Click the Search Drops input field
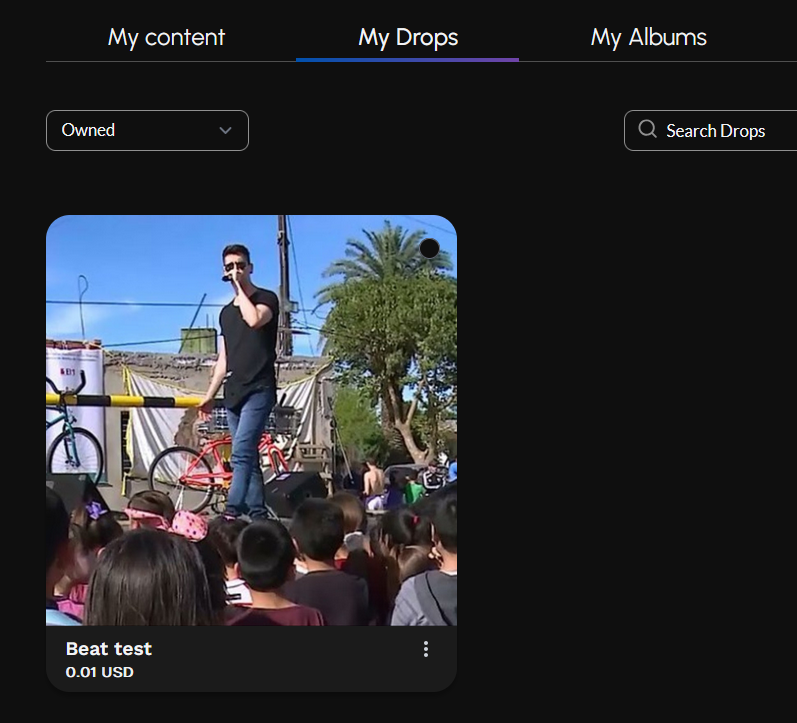The height and width of the screenshot is (723, 797). (711, 131)
